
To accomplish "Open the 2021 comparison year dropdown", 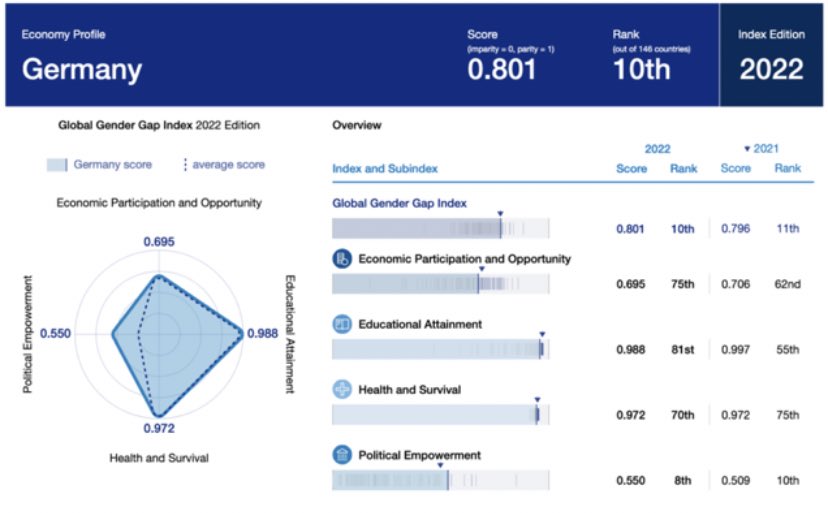I will pyautogui.click(x=761, y=148).
